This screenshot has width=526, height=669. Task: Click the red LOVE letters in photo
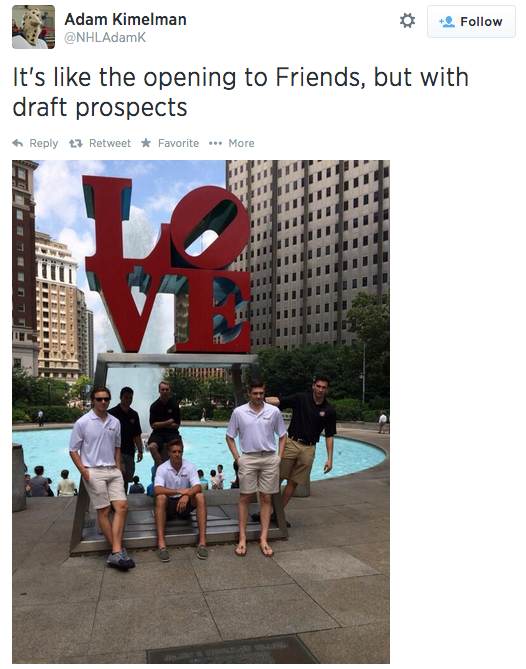click(168, 265)
